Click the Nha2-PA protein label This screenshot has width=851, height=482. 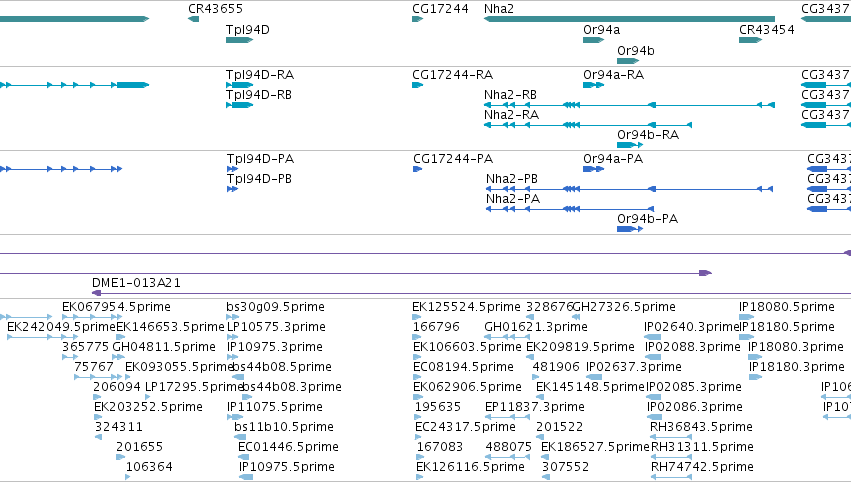click(513, 199)
